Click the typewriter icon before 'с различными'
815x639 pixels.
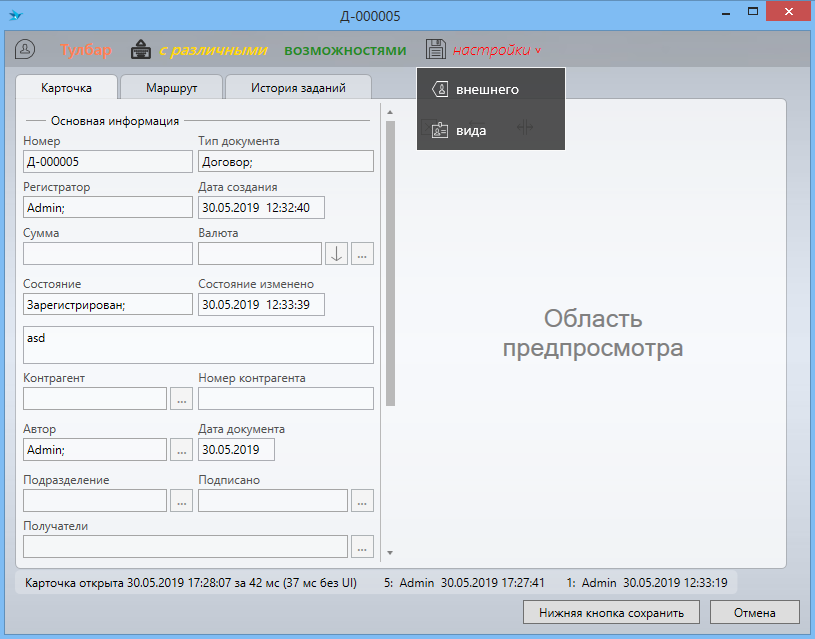point(143,50)
